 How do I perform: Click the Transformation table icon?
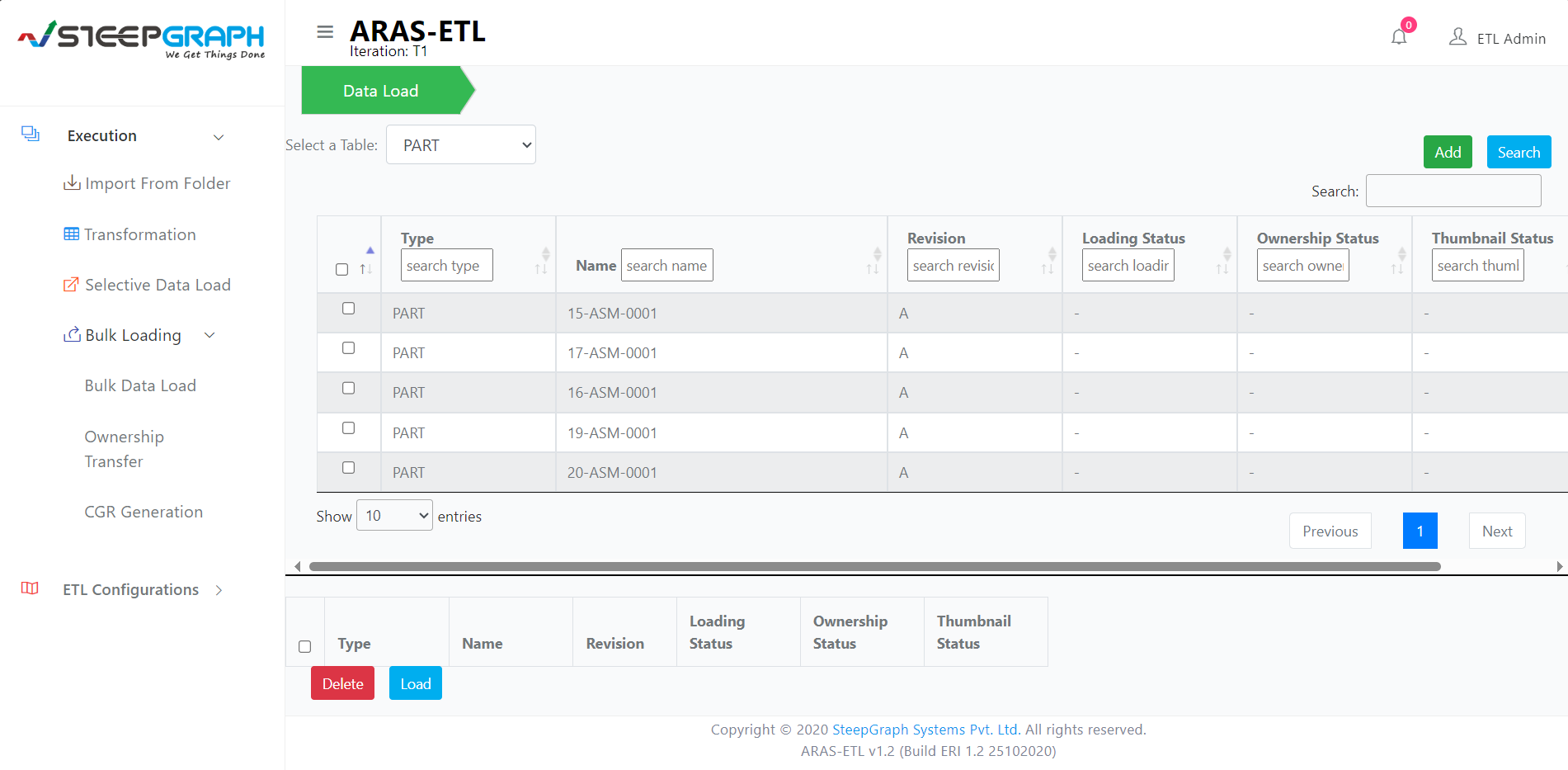[71, 234]
